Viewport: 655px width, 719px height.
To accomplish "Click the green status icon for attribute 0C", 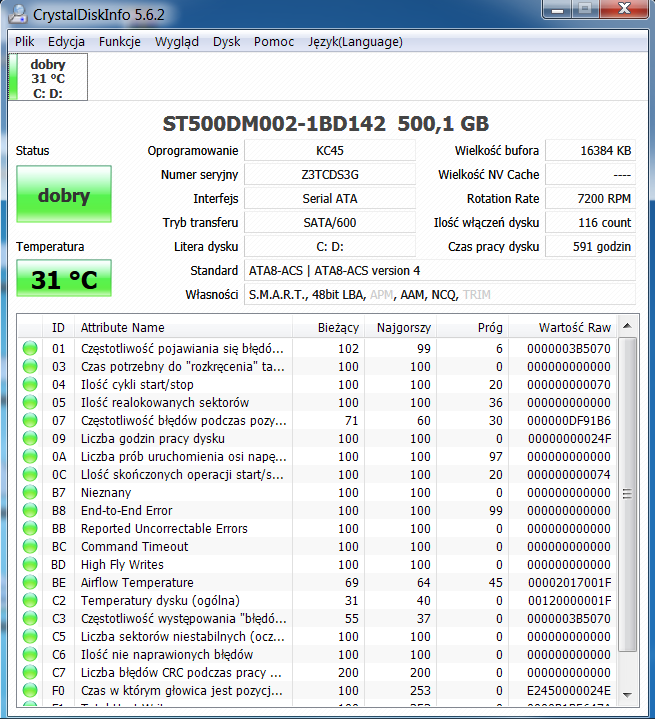I will pyautogui.click(x=30, y=475).
